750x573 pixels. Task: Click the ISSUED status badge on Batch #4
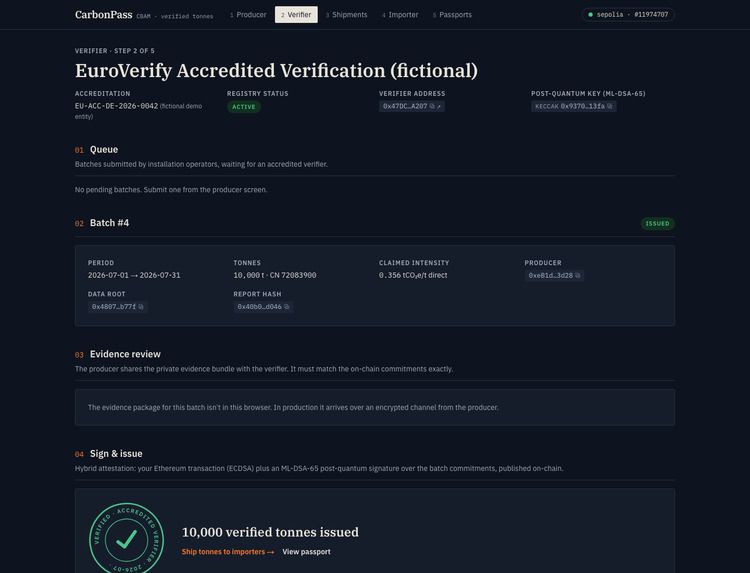click(657, 223)
